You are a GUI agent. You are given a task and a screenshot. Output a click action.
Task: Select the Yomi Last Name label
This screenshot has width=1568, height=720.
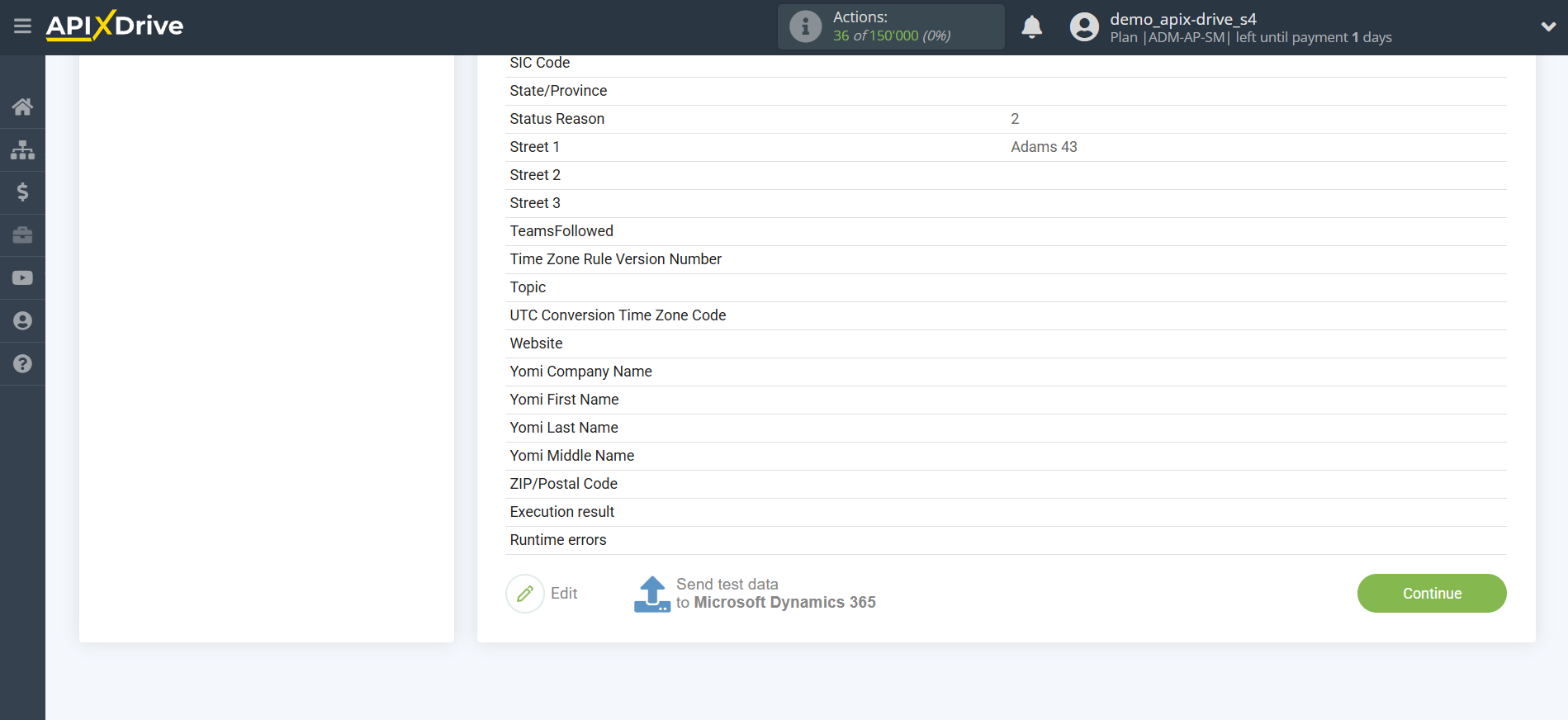564,428
